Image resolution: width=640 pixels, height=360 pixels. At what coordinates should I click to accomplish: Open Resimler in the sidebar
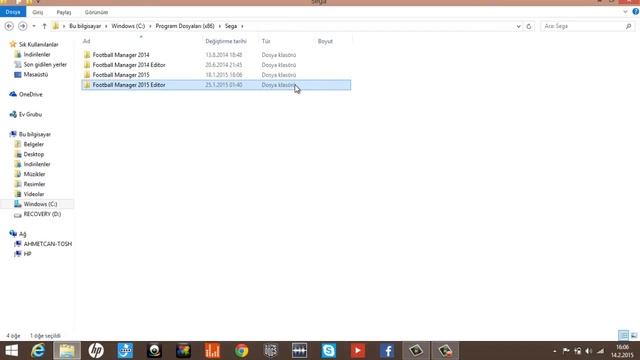click(34, 184)
